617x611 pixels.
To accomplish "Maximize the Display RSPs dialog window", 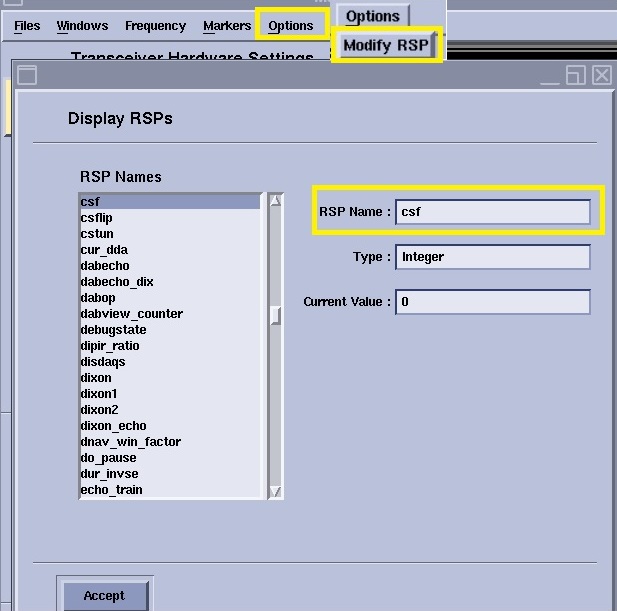I will pyautogui.click(x=575, y=75).
